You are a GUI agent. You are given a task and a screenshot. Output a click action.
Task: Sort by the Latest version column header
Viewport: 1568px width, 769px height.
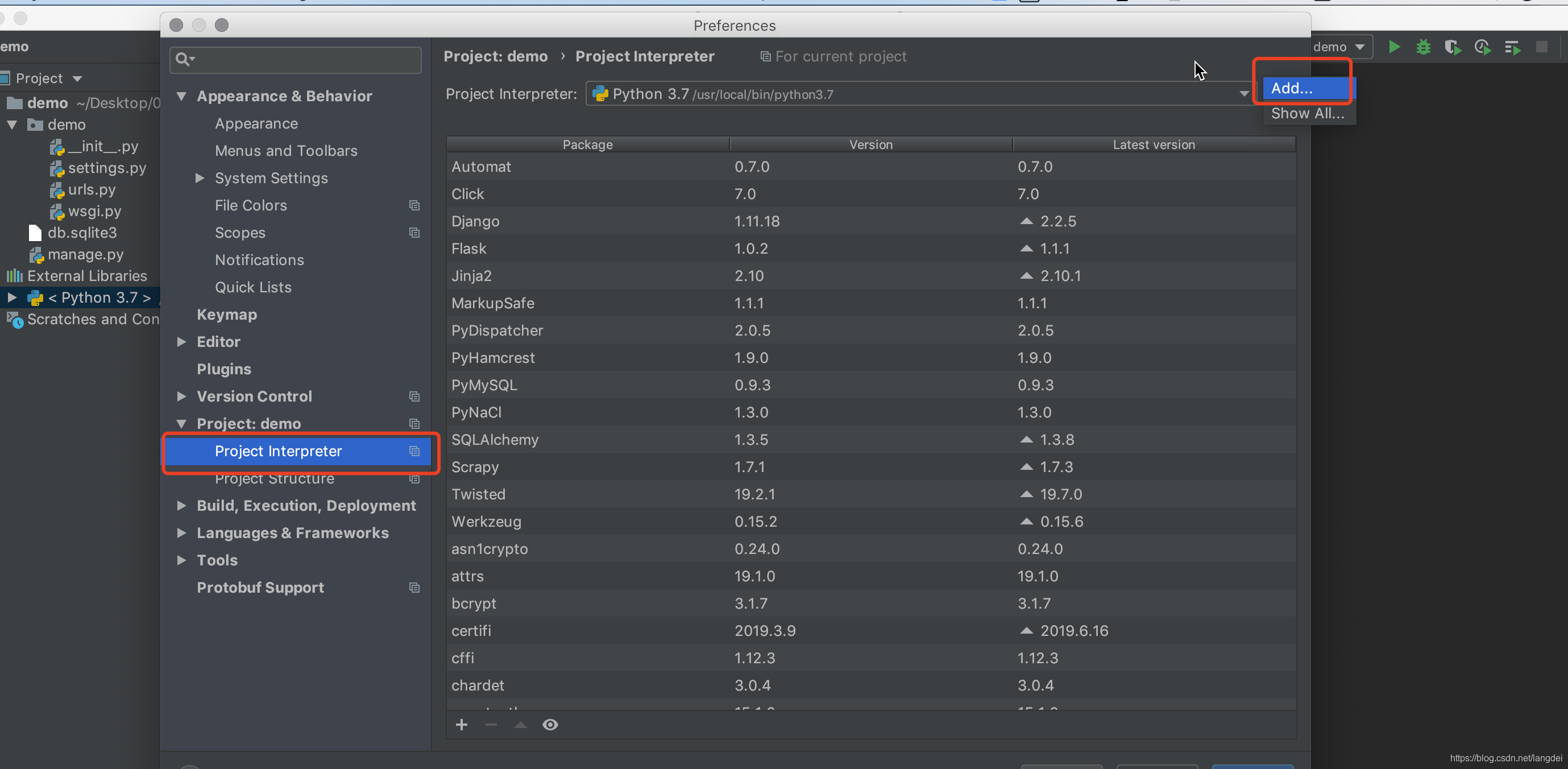[x=1154, y=145]
